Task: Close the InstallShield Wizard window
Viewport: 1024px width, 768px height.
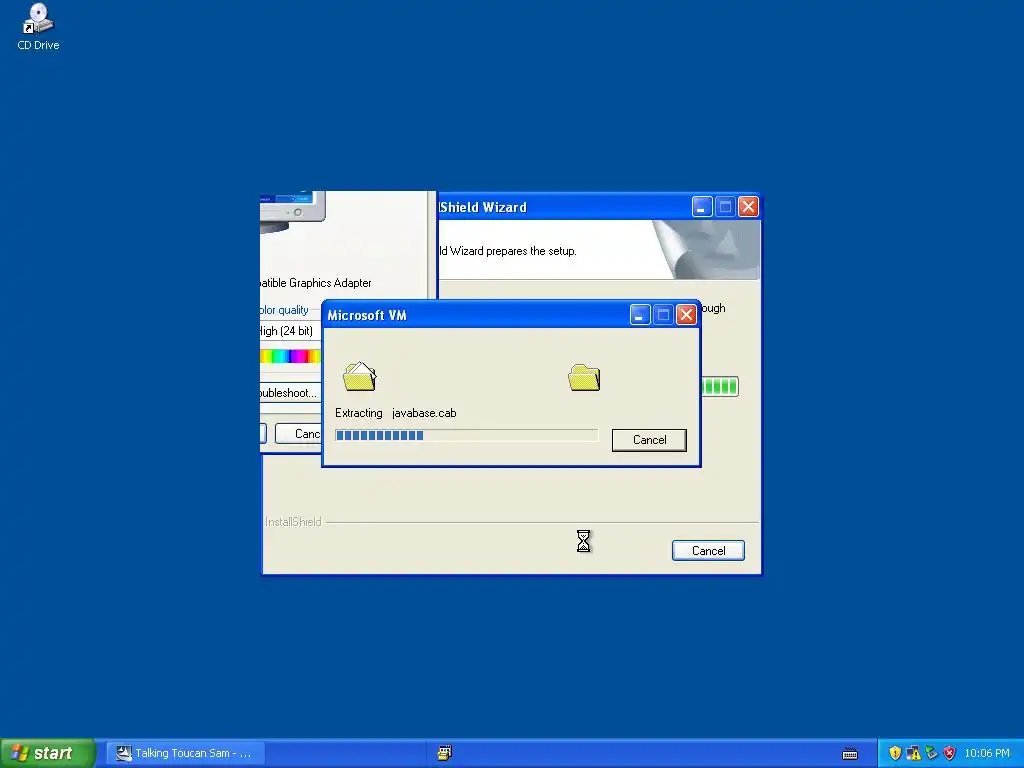Action: 748,207
